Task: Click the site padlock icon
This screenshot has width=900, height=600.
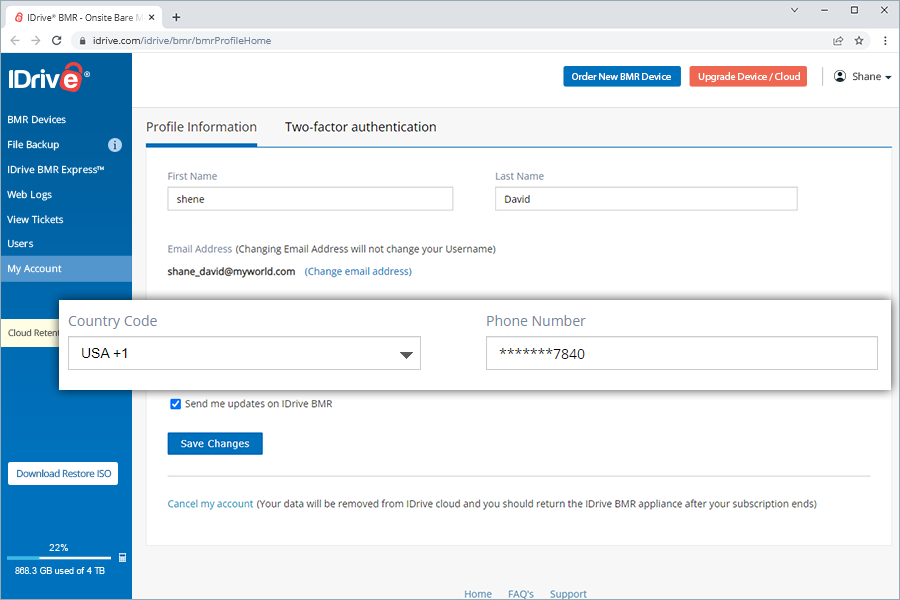Action: click(83, 41)
